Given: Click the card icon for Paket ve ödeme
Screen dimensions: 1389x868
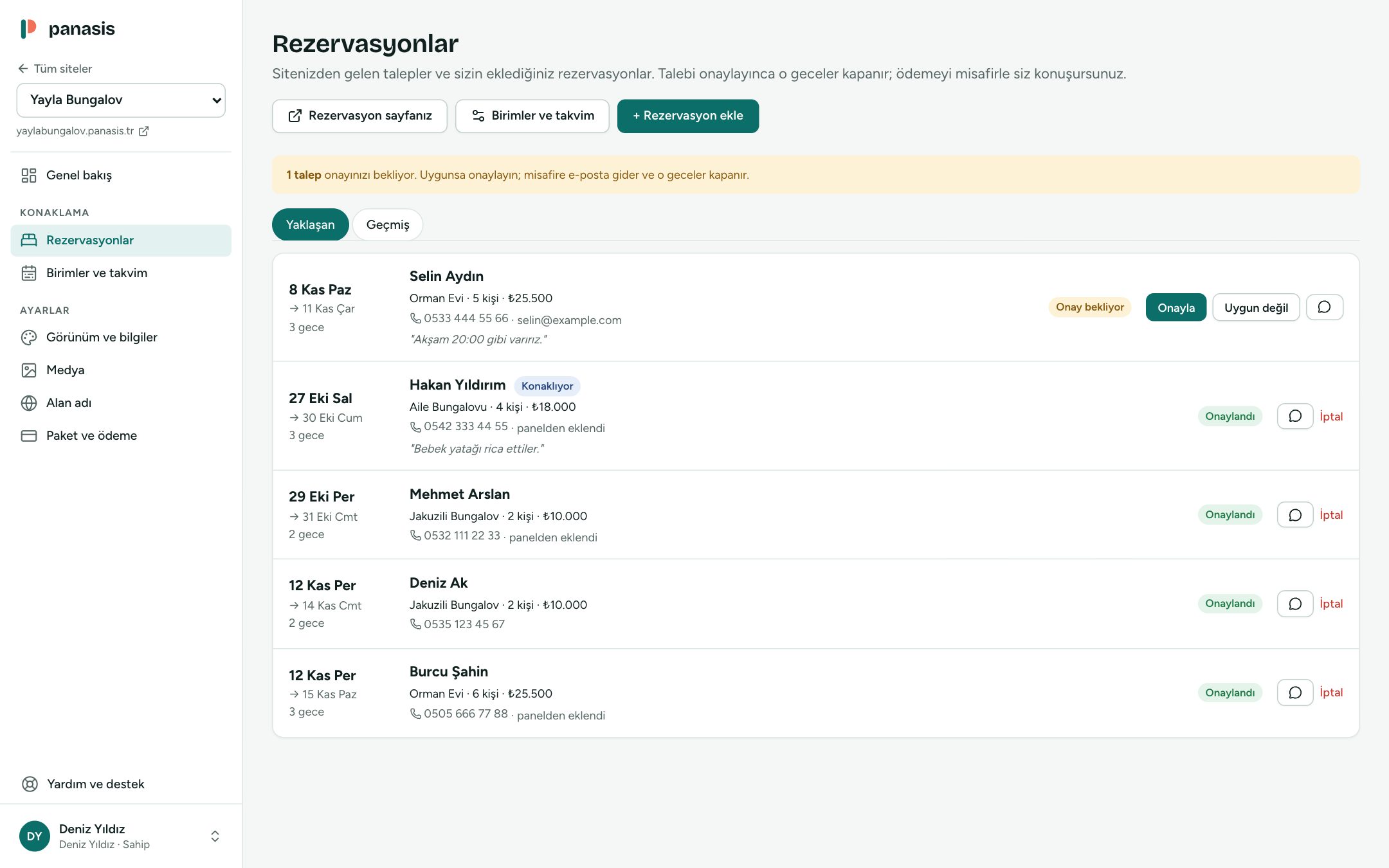Looking at the screenshot, I should pyautogui.click(x=29, y=436).
